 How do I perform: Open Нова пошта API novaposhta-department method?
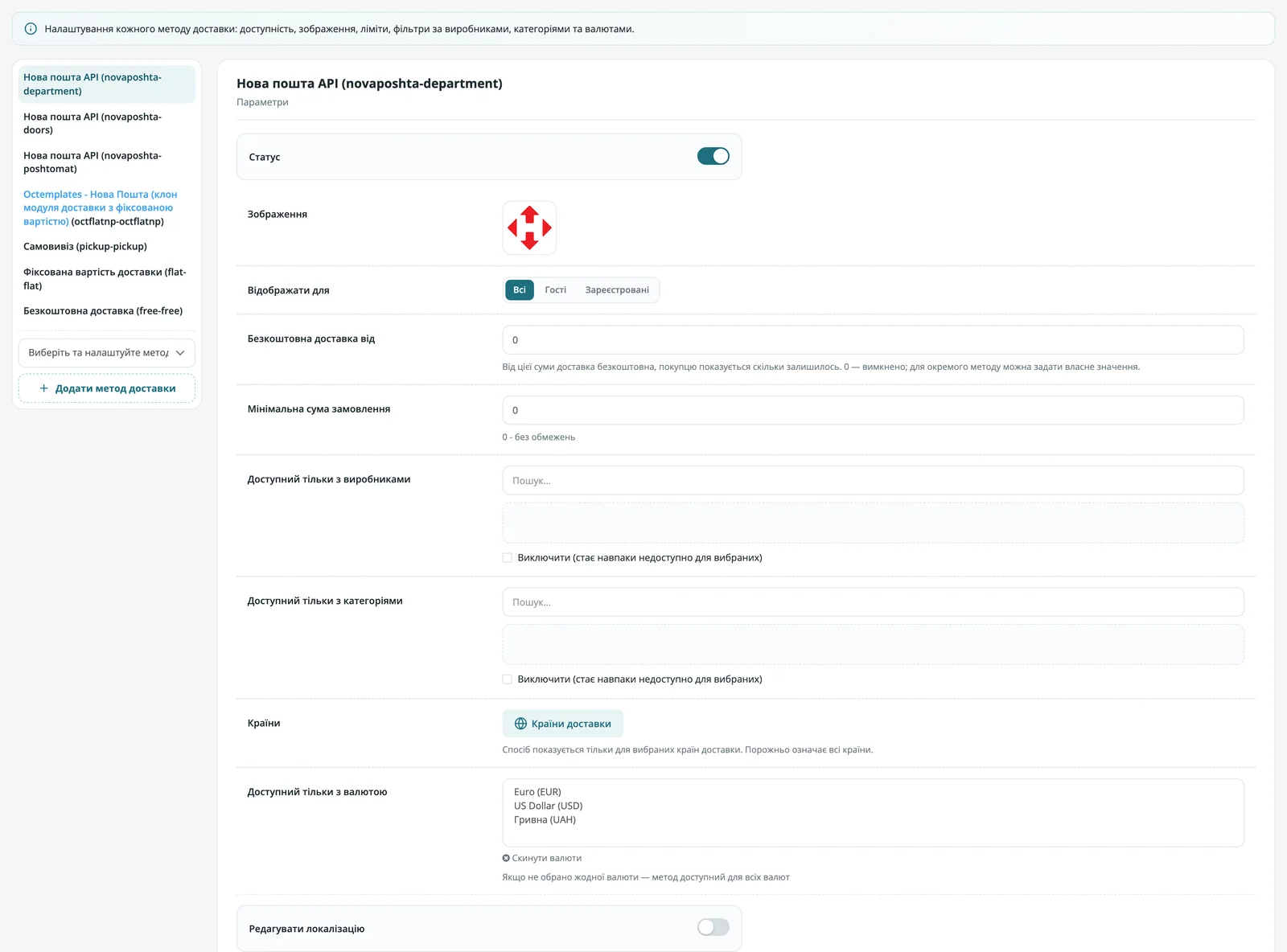point(107,84)
